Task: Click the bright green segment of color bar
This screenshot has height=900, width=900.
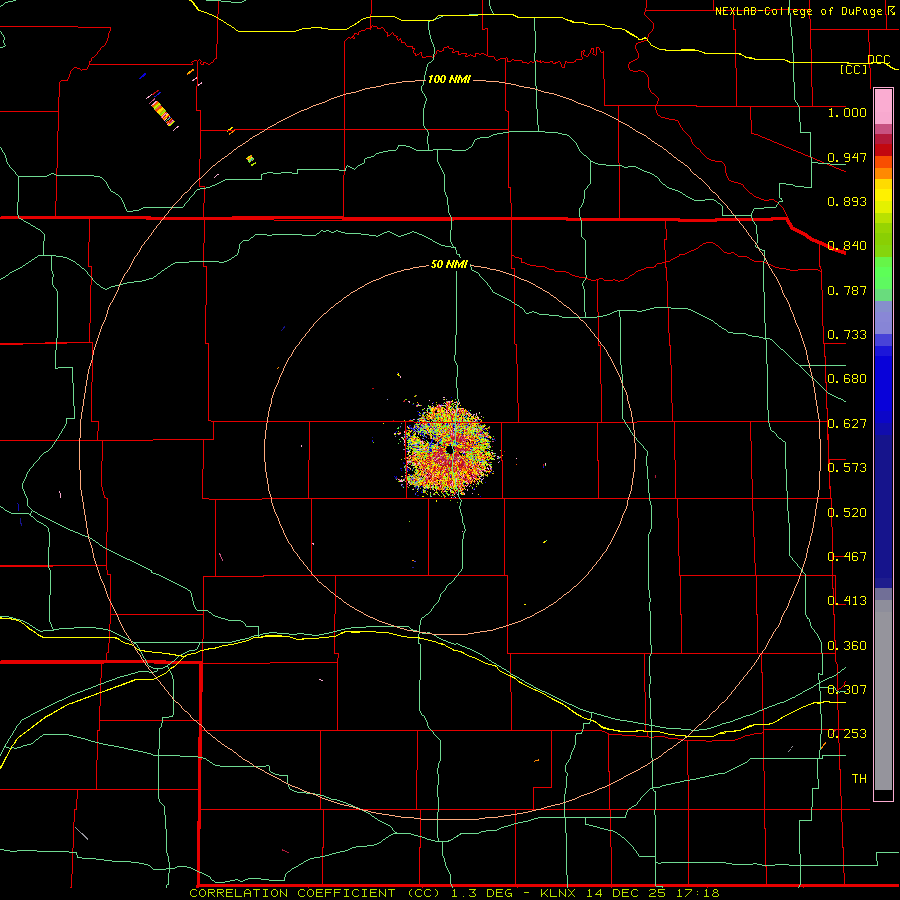Action: (883, 273)
